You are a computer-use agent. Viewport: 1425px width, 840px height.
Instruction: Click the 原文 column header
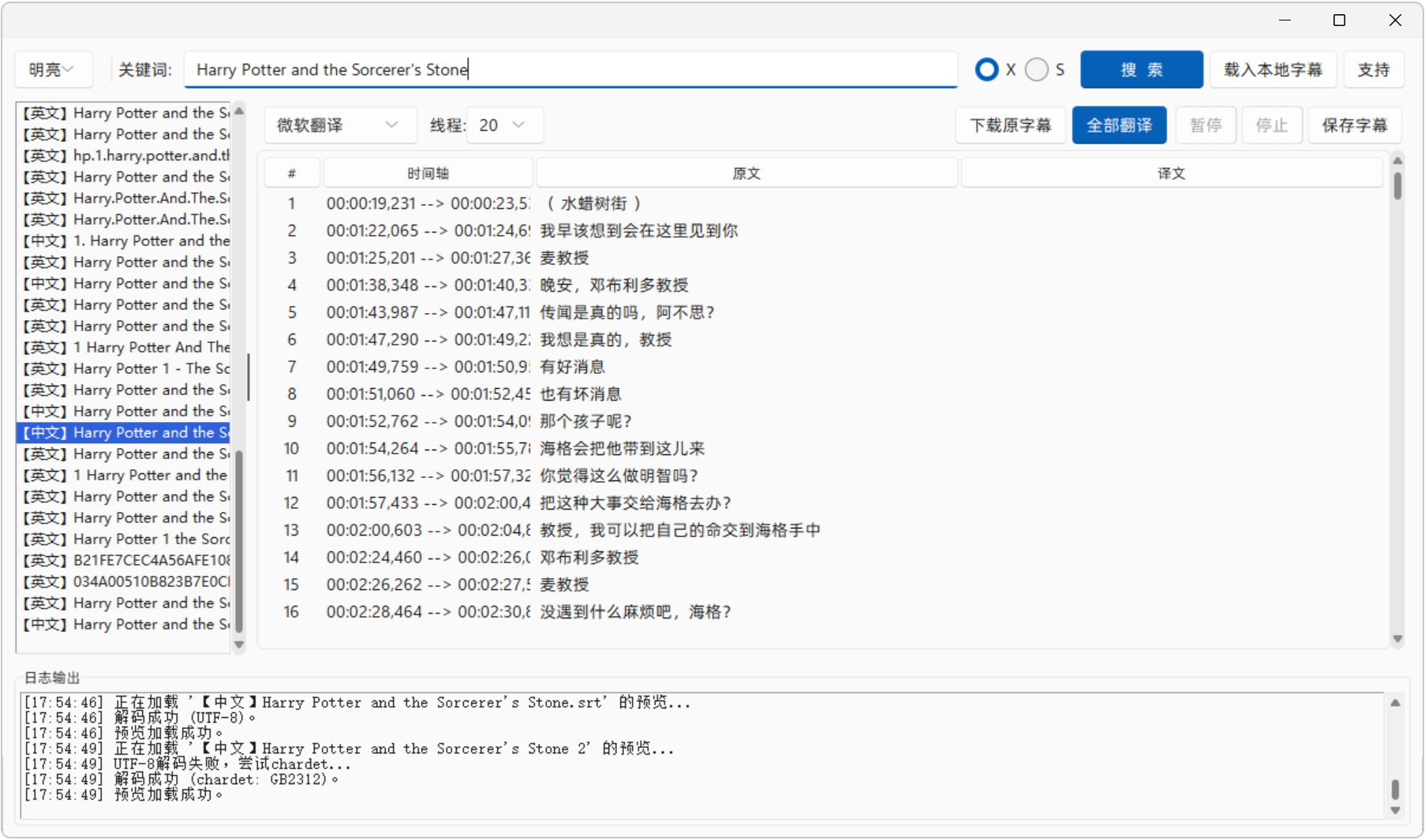(x=746, y=174)
